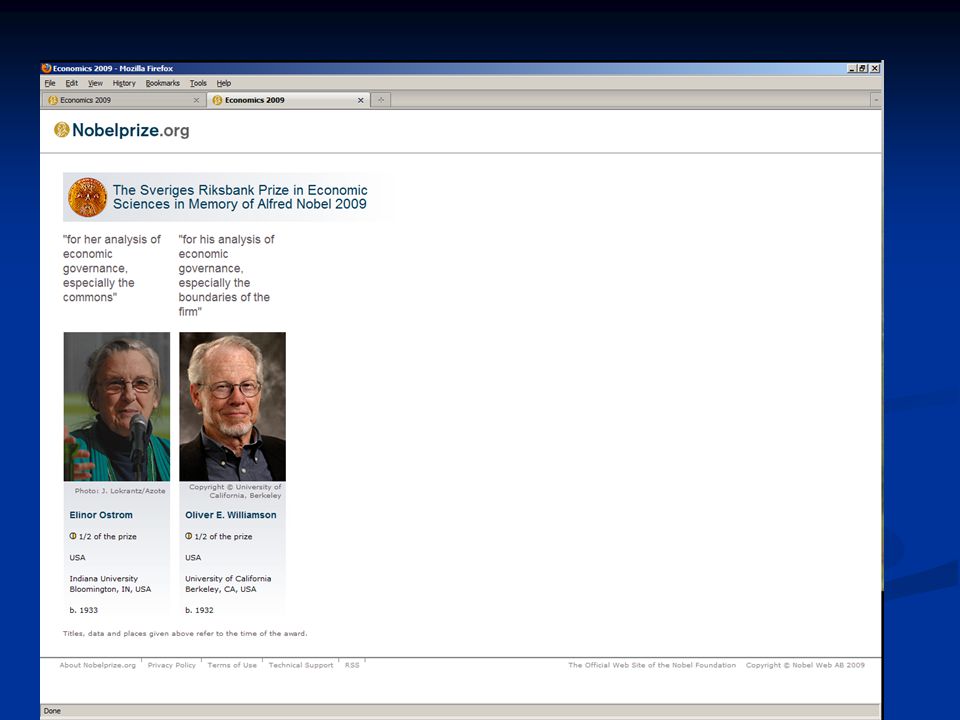Click 'The Official Web Site of the Nobel Foundation'
The height and width of the screenshot is (720, 960).
point(652,665)
